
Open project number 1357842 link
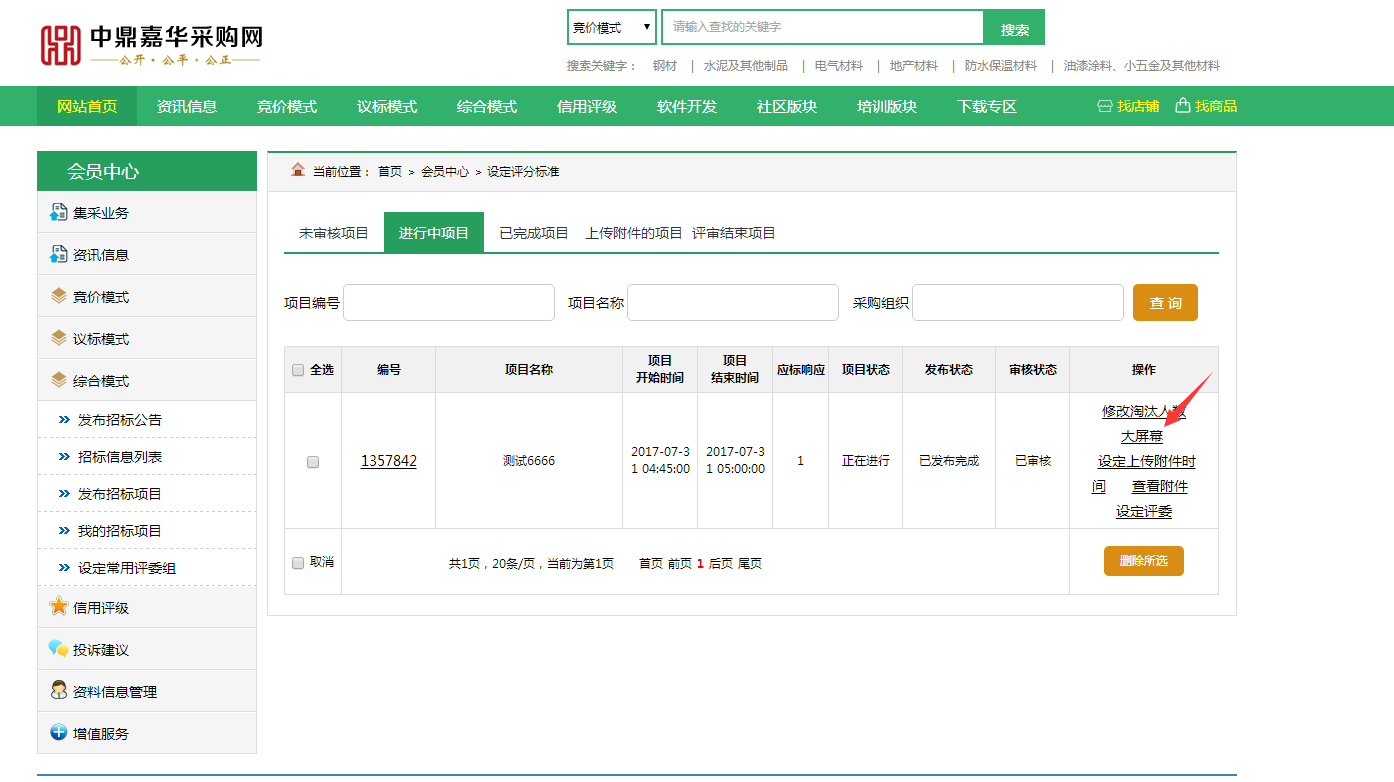click(x=389, y=461)
